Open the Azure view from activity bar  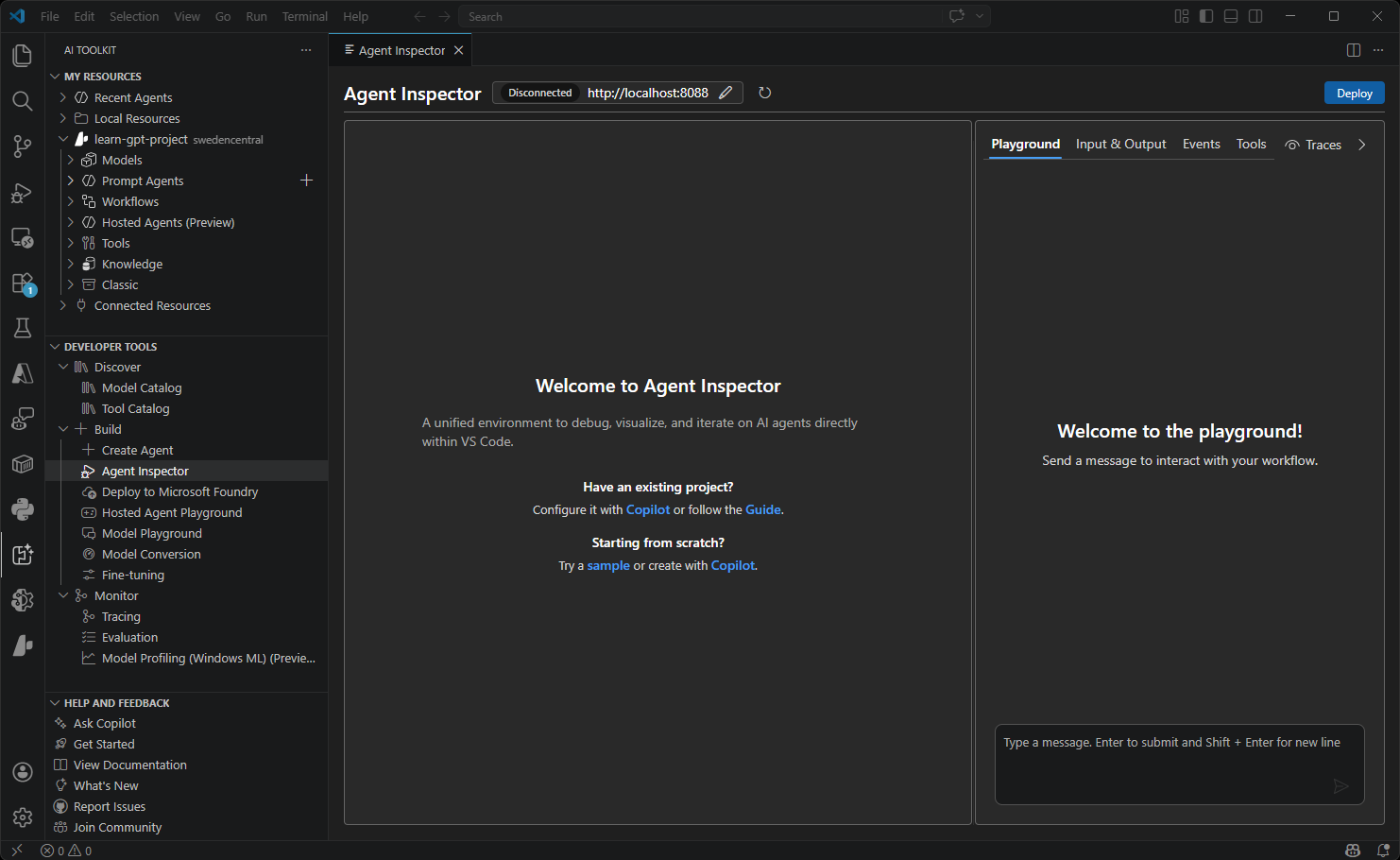23,373
